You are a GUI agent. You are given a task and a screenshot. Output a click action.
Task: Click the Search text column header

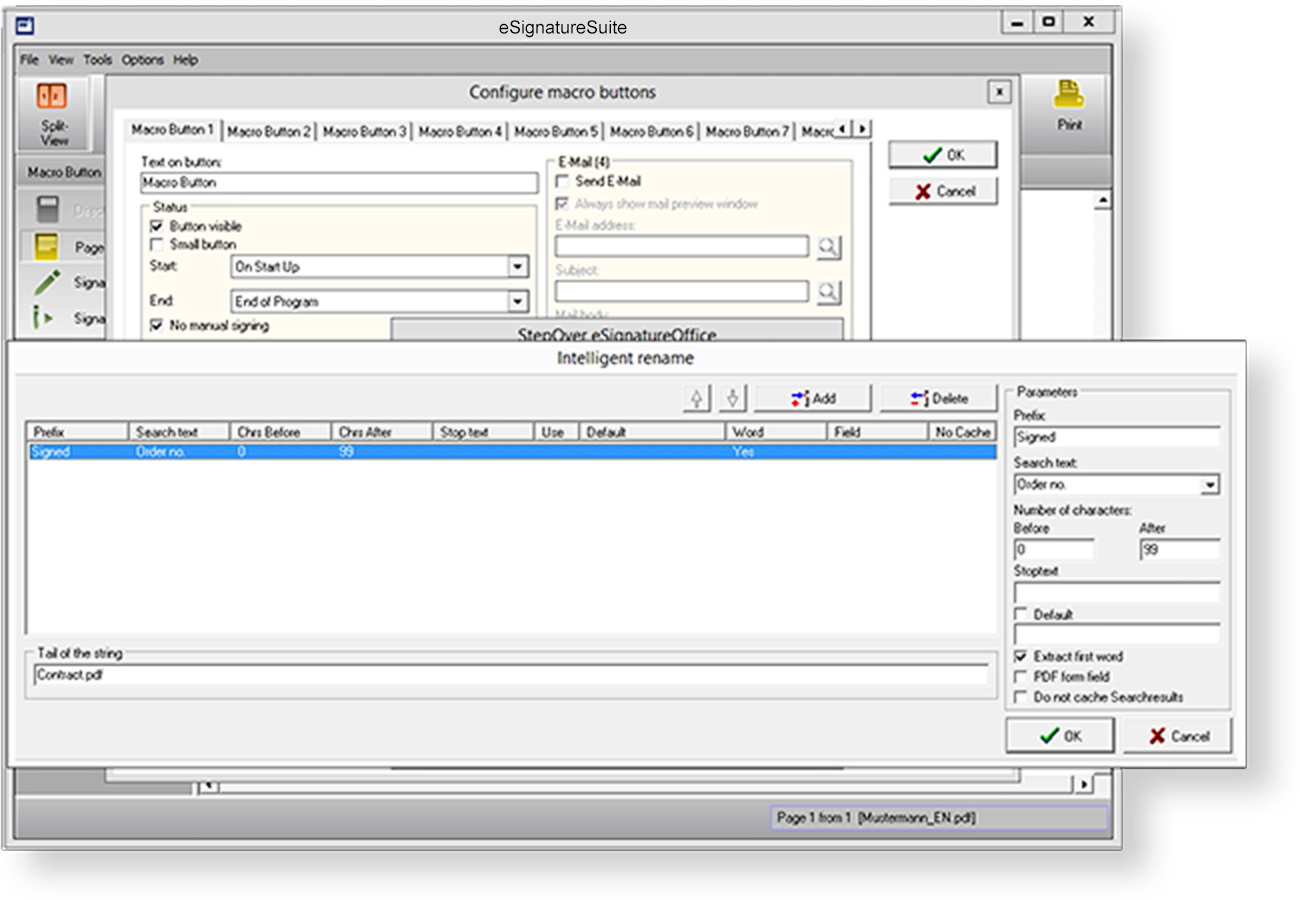point(179,432)
